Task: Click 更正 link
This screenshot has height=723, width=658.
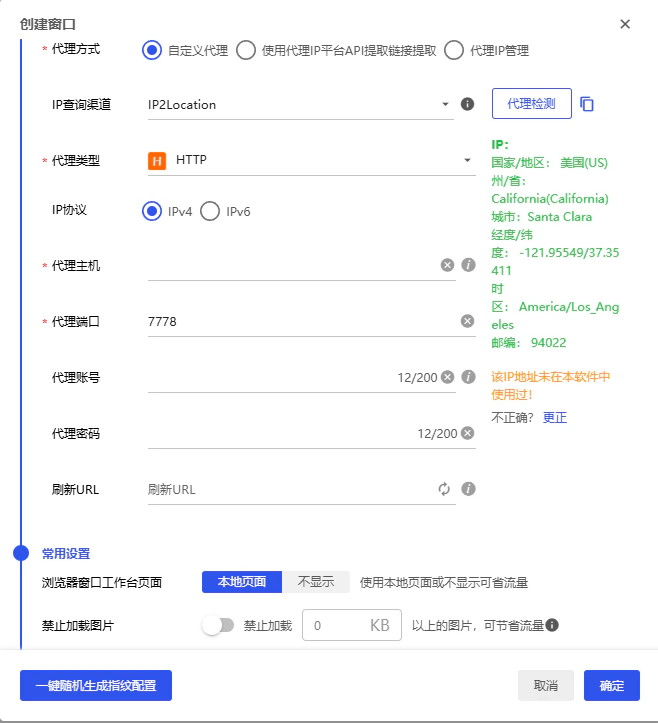Action: [555, 418]
